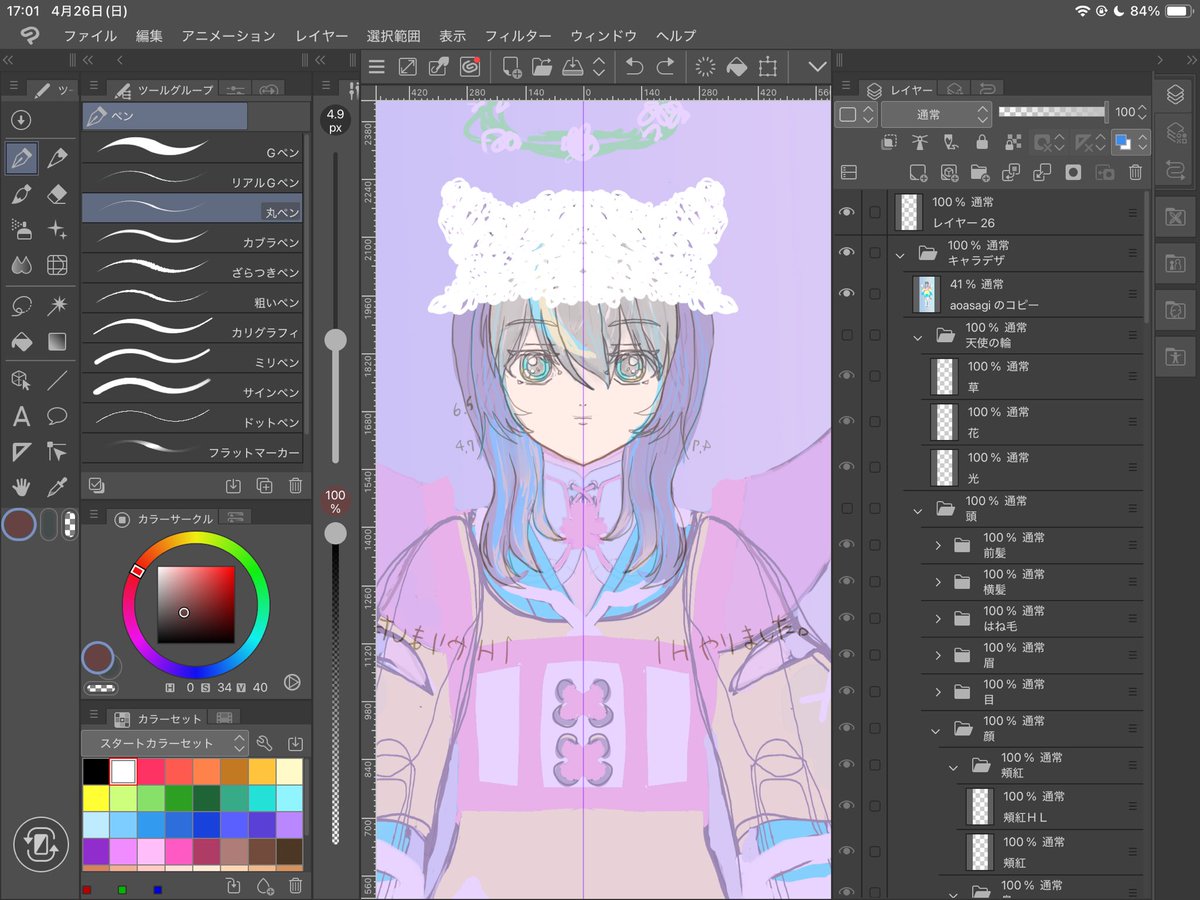Create a new canvas from command bar
Screen dimensions: 1200x900
[511, 67]
